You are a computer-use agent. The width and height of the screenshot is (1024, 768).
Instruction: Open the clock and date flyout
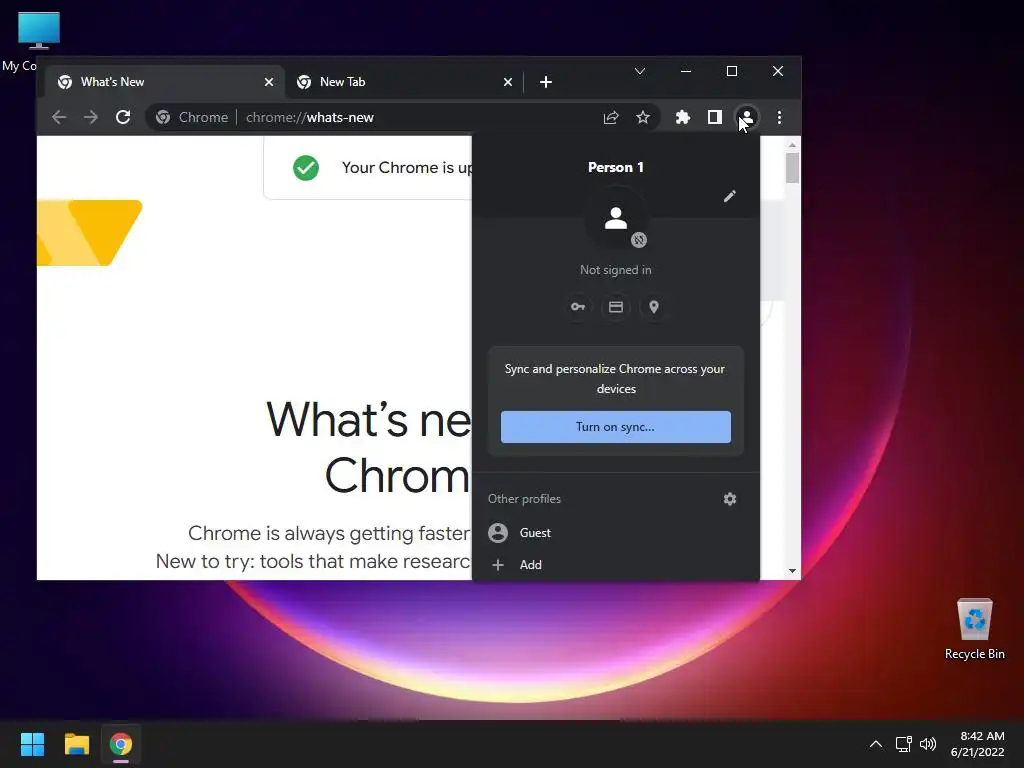click(978, 744)
